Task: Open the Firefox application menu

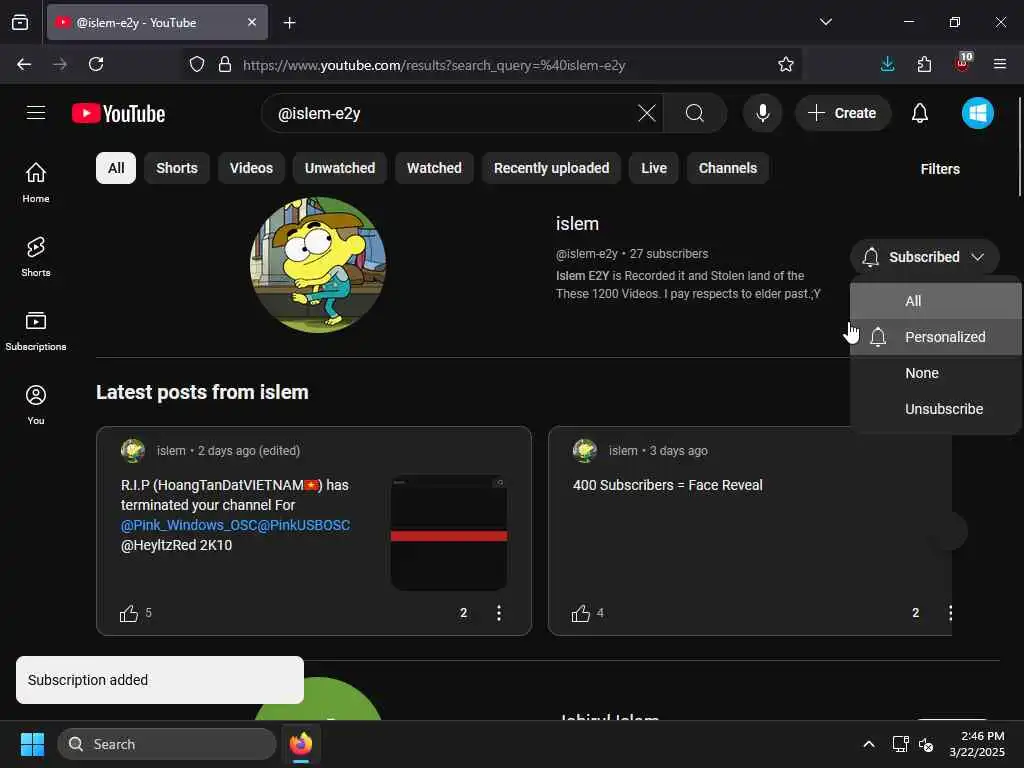Action: (999, 64)
